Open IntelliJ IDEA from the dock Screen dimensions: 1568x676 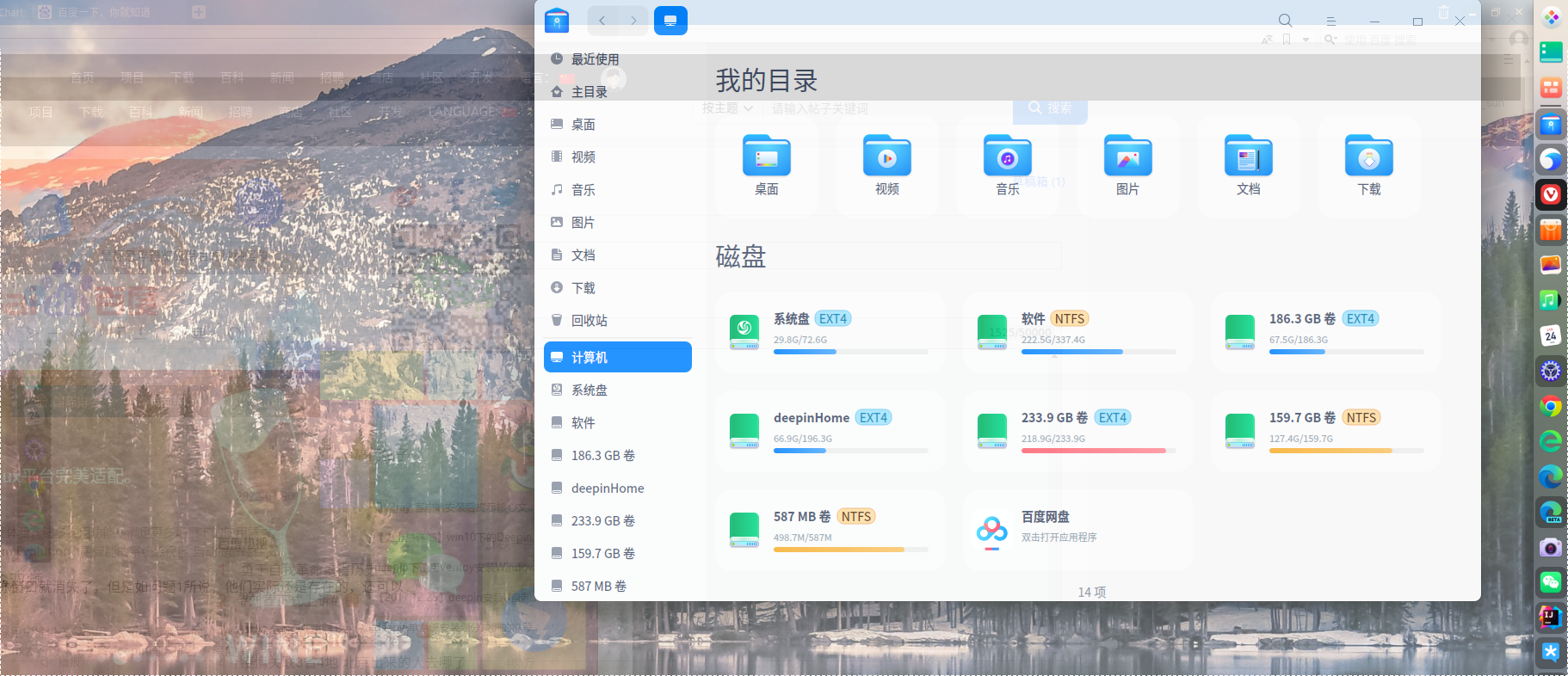click(1551, 617)
